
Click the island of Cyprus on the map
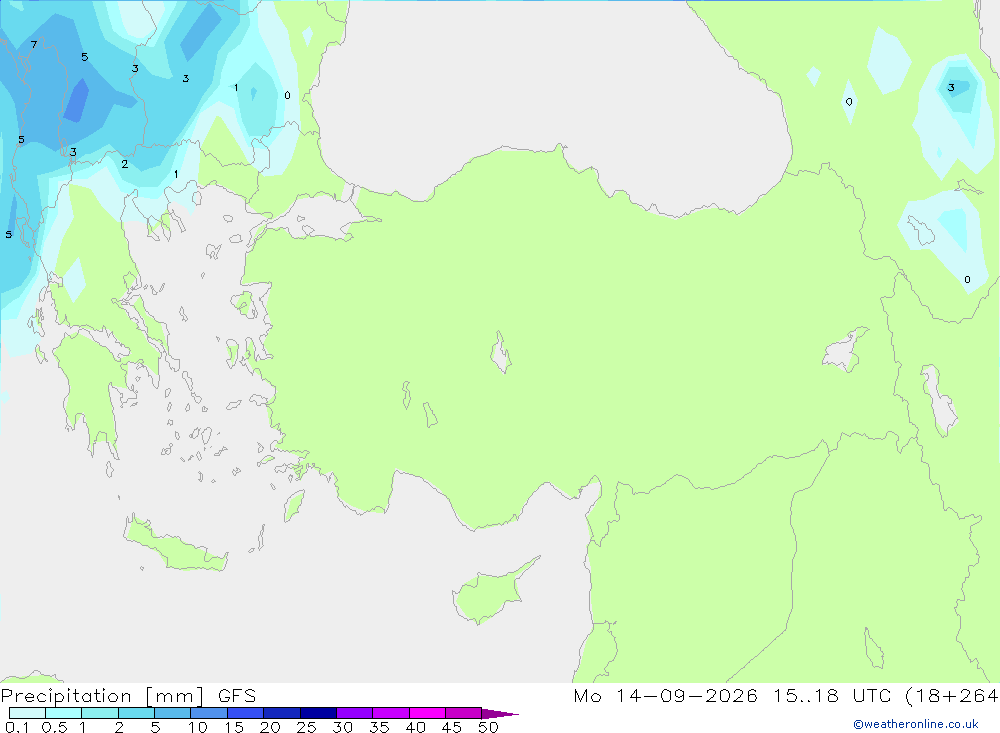point(492,590)
